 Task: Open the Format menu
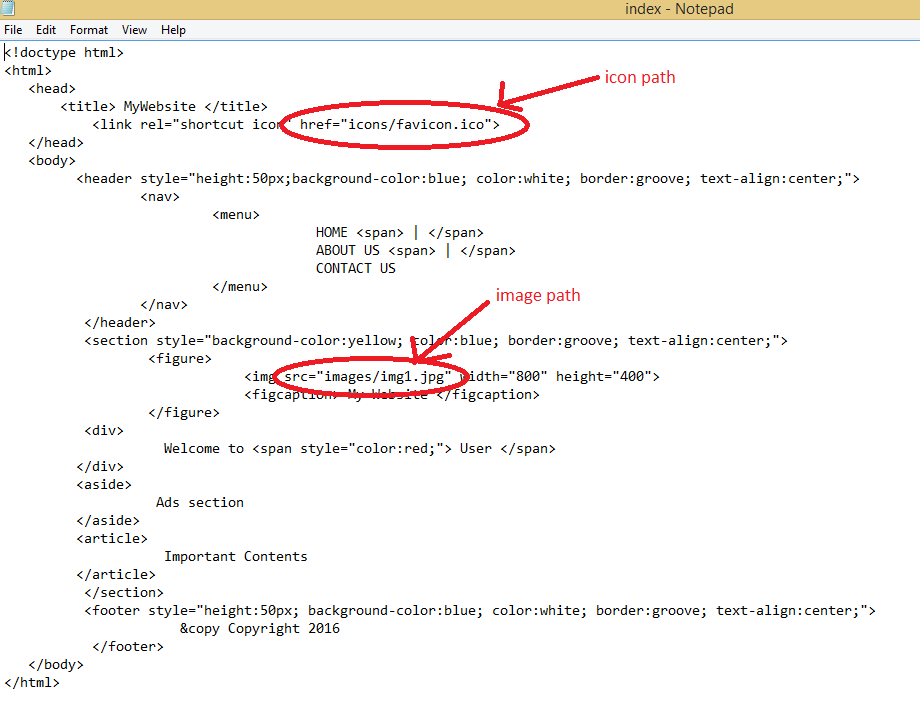coord(89,29)
